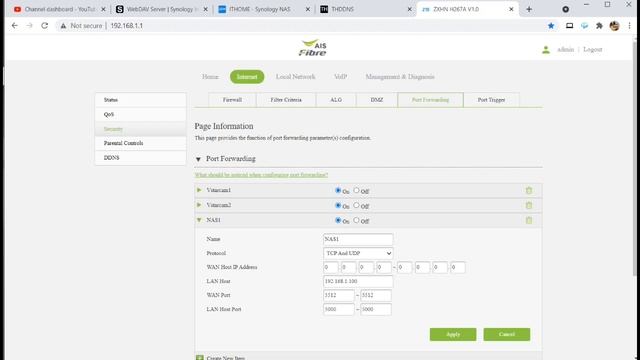Switch to the DMZ tab
This screenshot has width=640, height=360.
377,100
